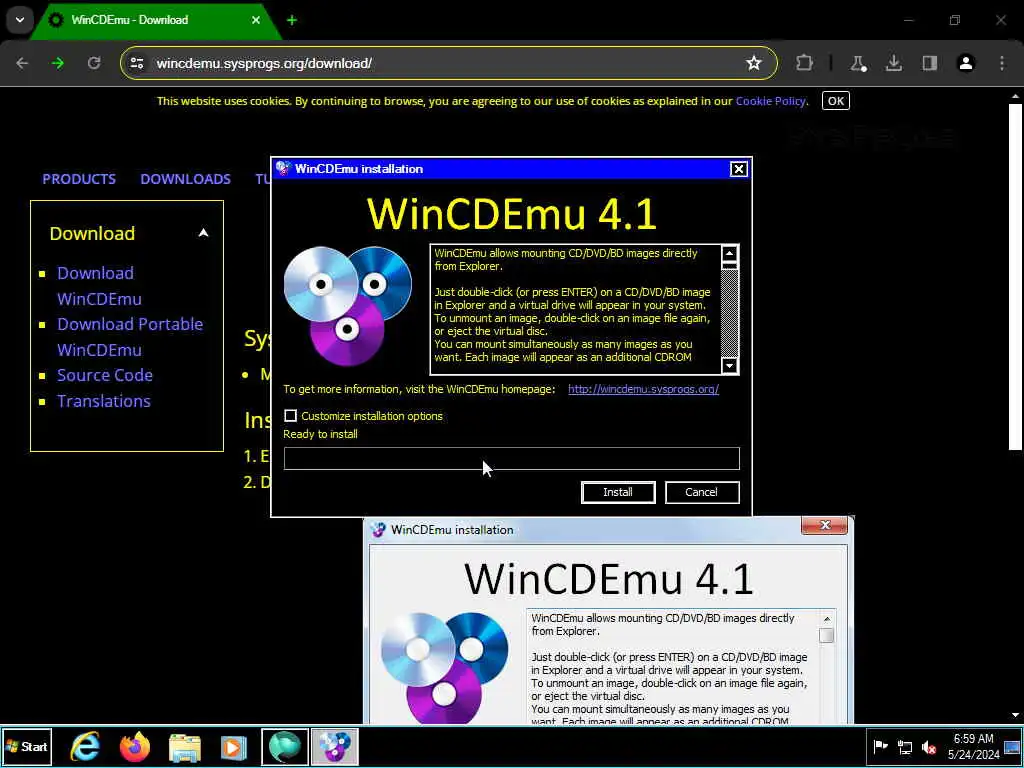This screenshot has width=1024, height=768.
Task: Open the Chrome Labs flask icon
Action: [x=857, y=63]
